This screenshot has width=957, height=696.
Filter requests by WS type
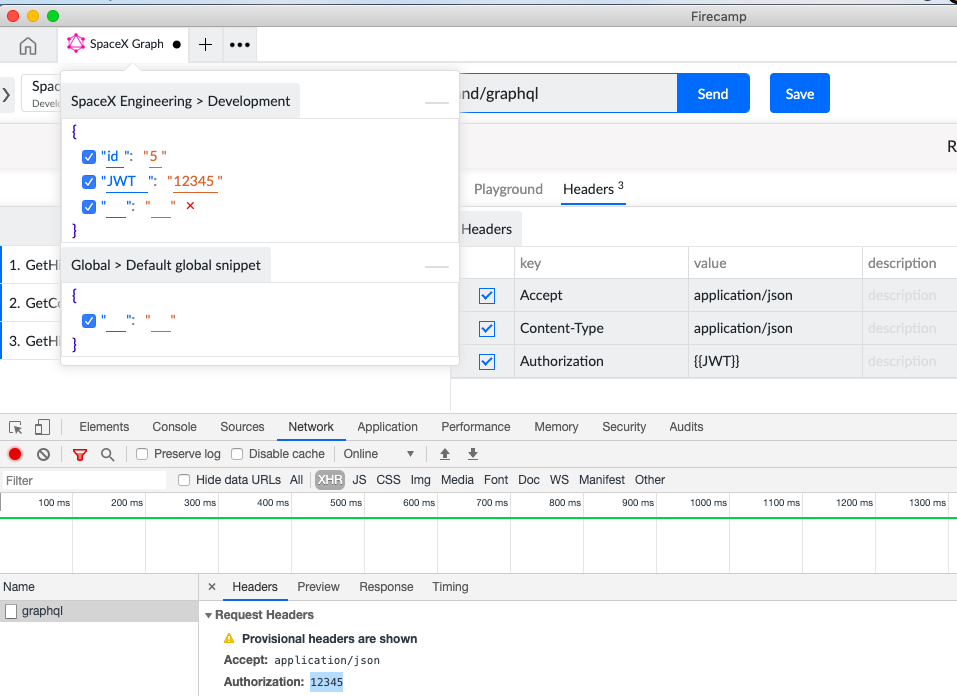559,480
